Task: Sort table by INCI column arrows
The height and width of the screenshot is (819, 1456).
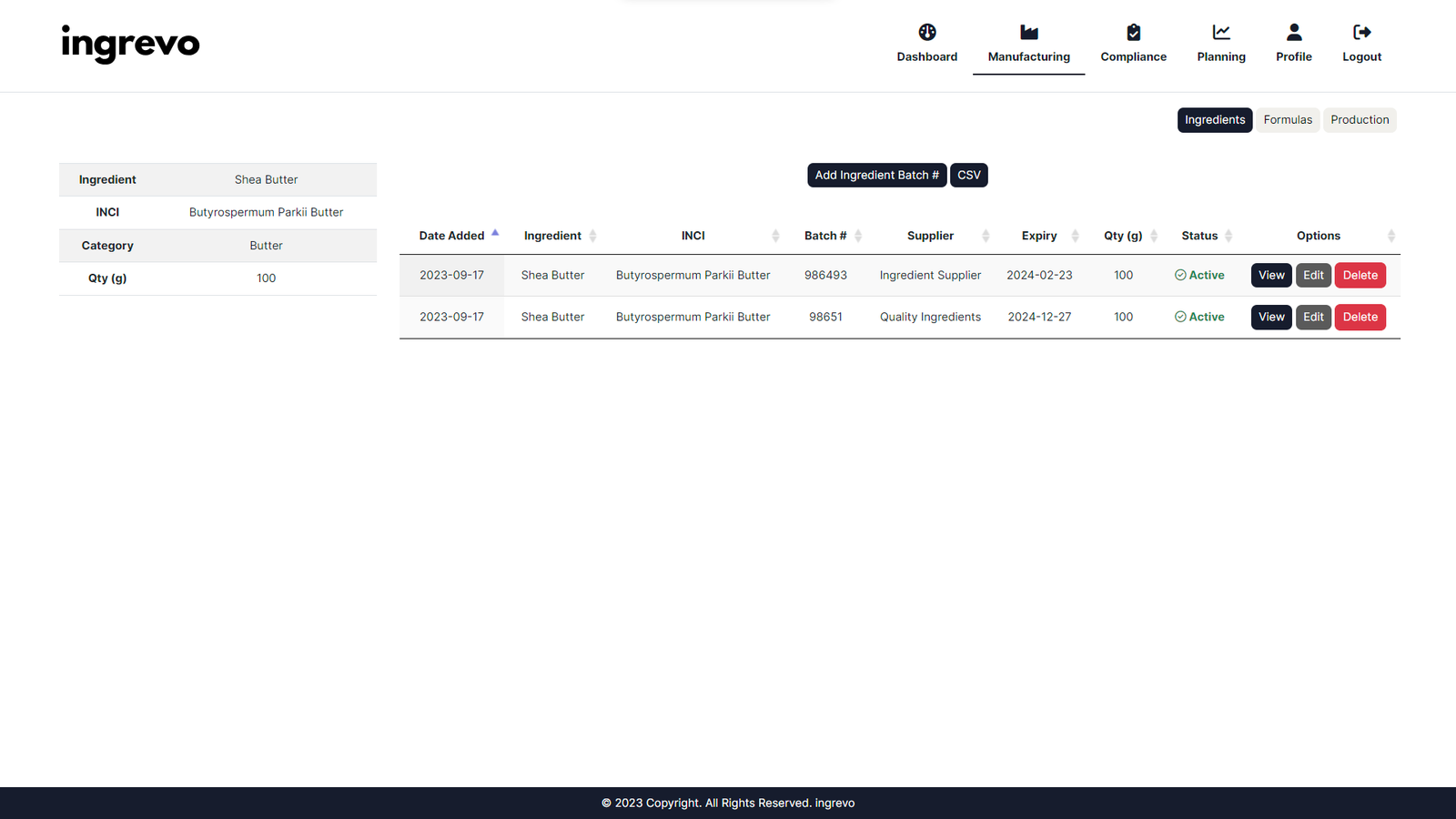Action: [775, 236]
